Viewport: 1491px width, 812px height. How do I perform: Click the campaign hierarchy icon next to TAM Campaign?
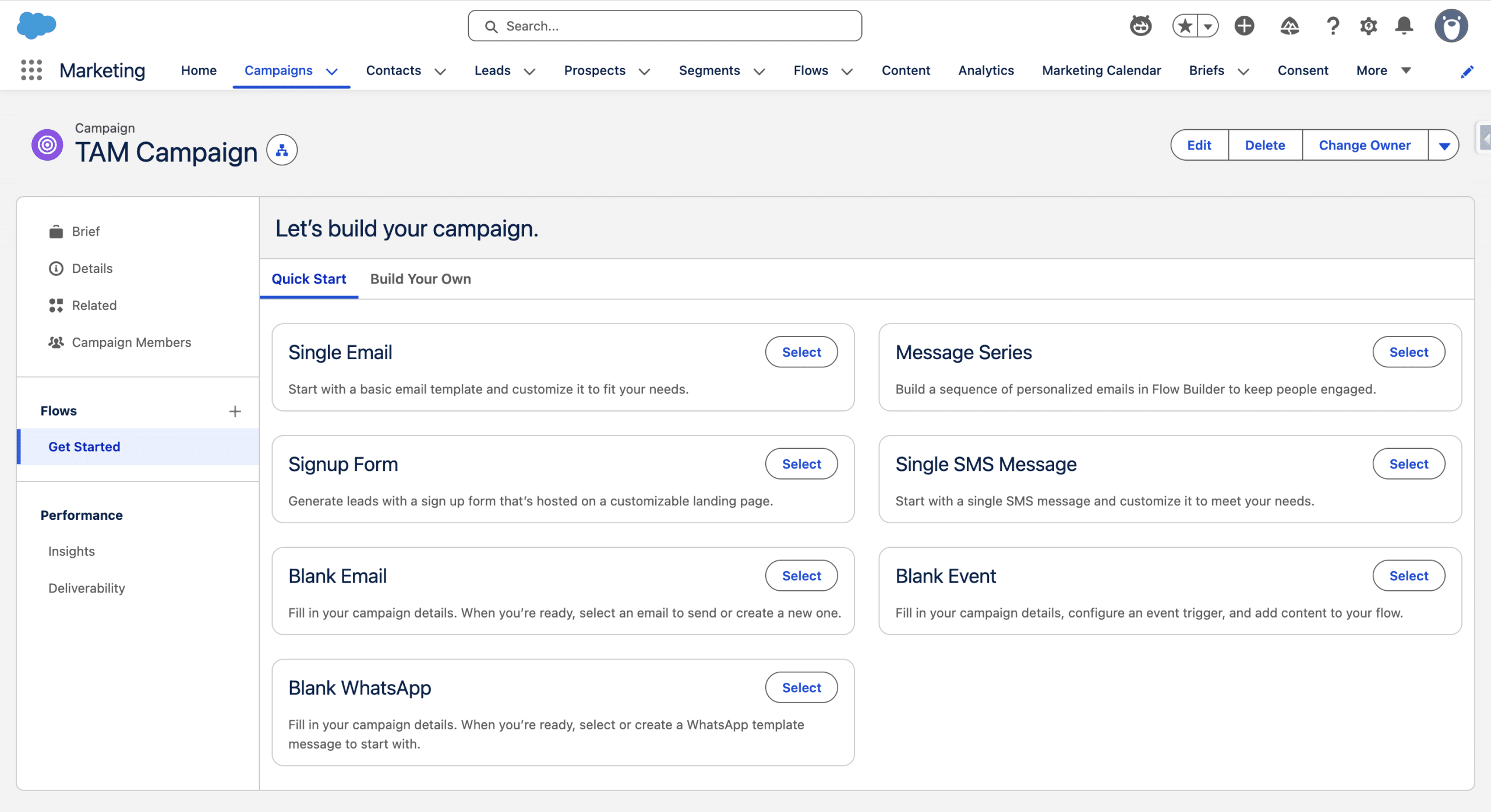click(282, 150)
